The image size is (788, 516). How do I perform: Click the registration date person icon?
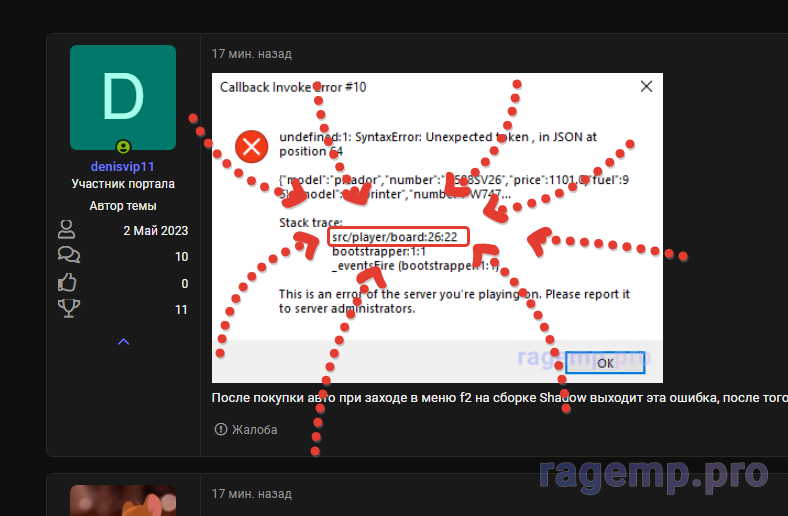(68, 230)
